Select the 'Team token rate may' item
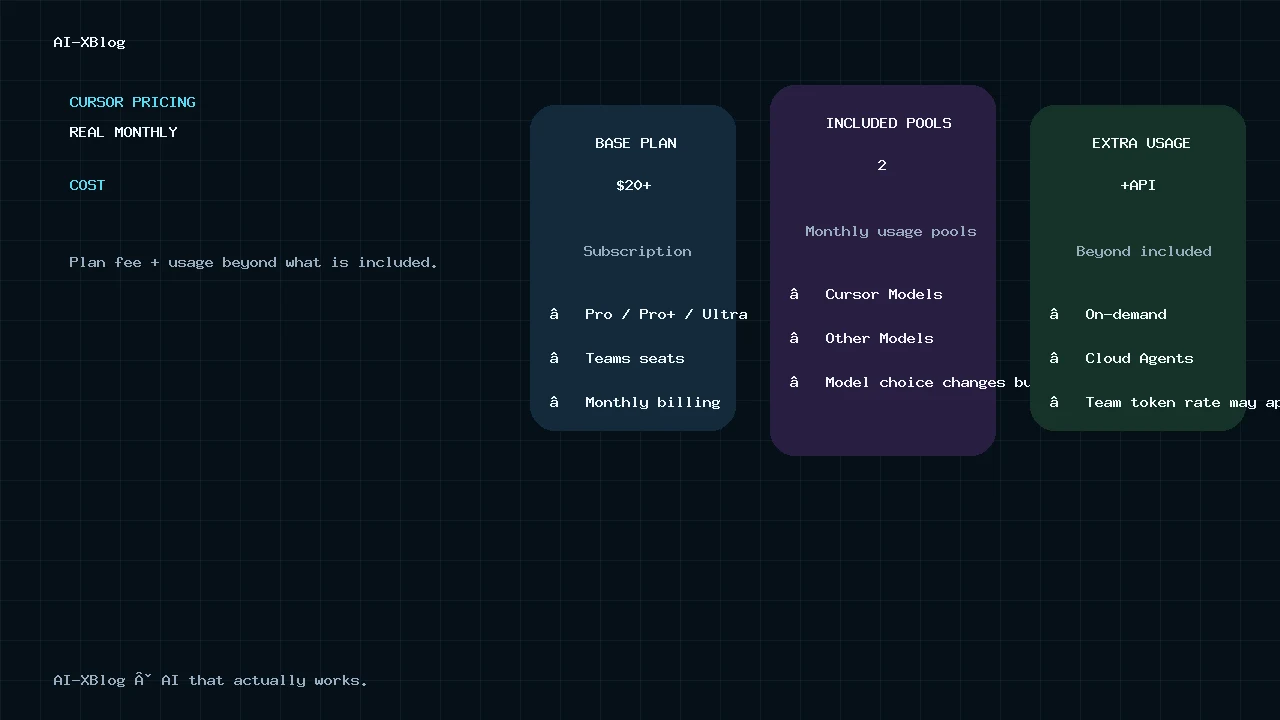1280x720 pixels. pyautogui.click(x=1182, y=402)
